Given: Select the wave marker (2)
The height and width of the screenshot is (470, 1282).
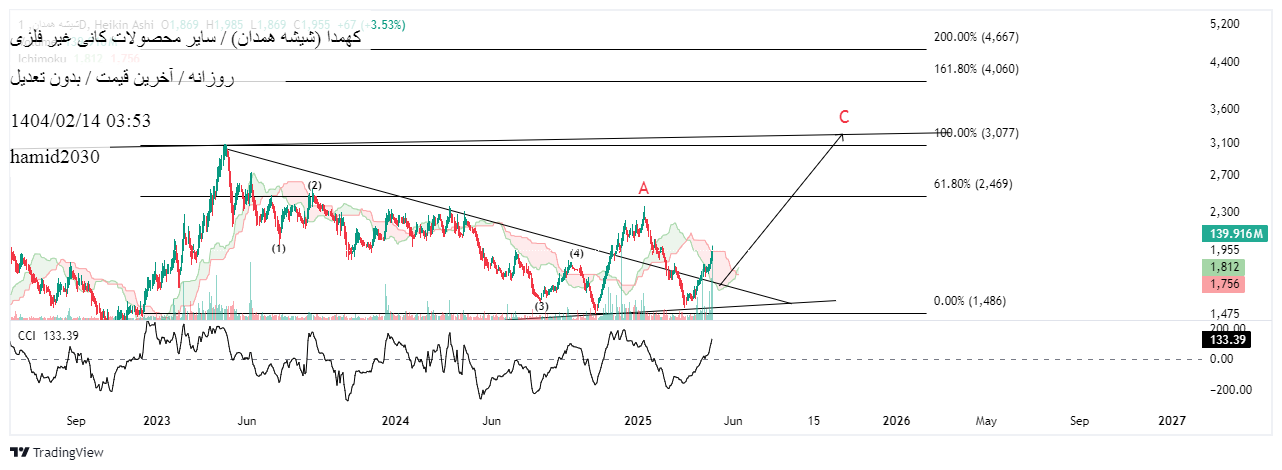Looking at the screenshot, I should [314, 185].
